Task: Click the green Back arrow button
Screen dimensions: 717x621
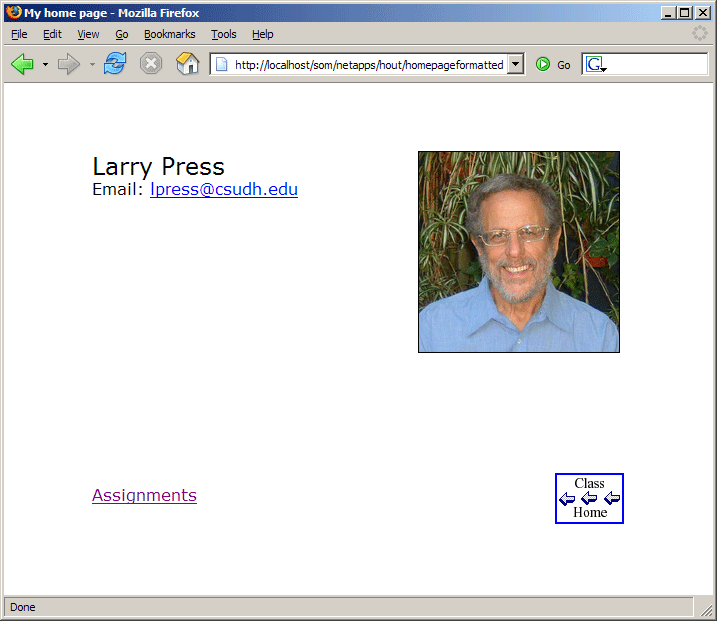Action: pyautogui.click(x=22, y=64)
